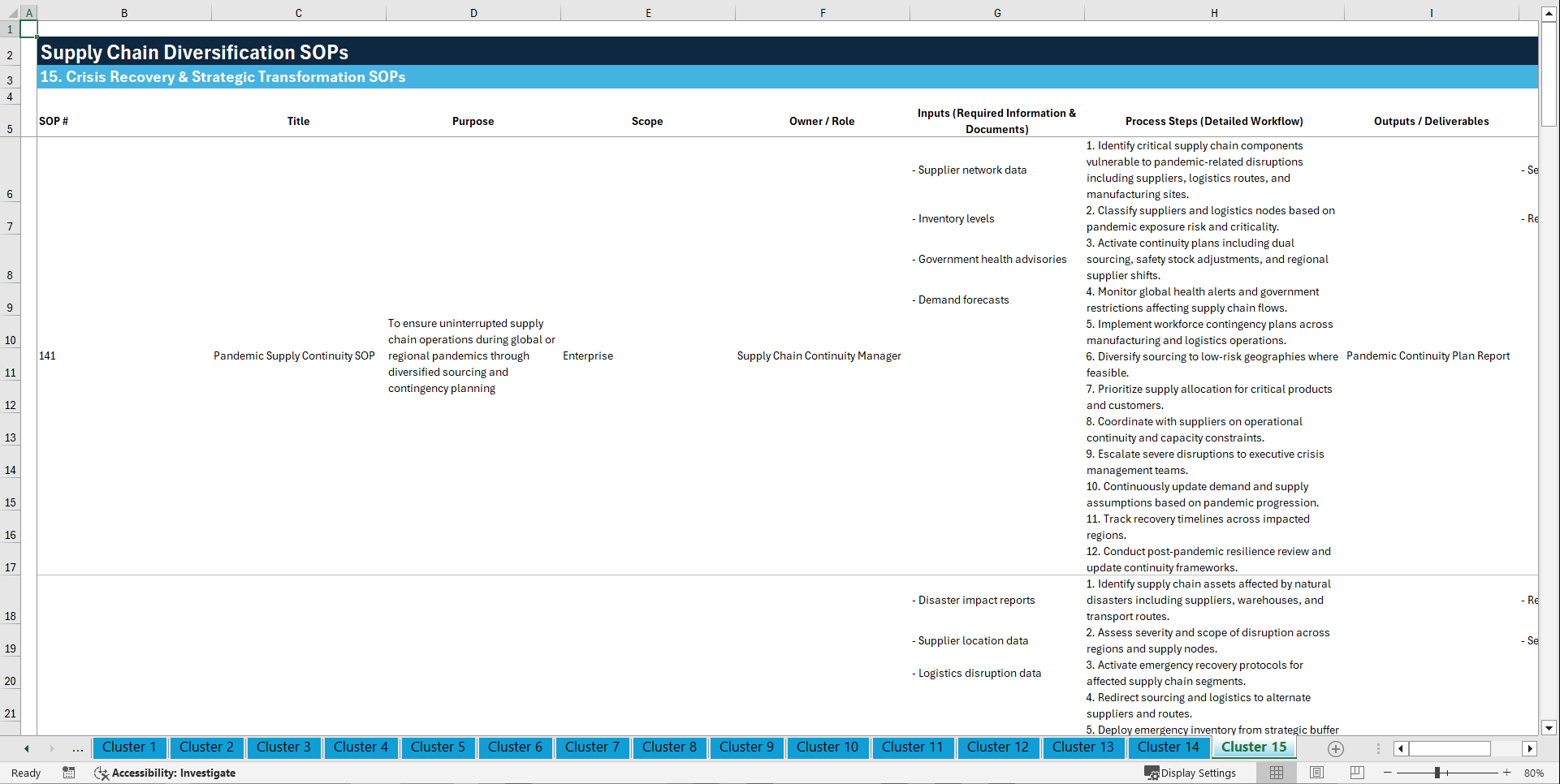The width and height of the screenshot is (1560, 784).
Task: Click the vertical scrollbar thumb
Action: pos(1549,74)
